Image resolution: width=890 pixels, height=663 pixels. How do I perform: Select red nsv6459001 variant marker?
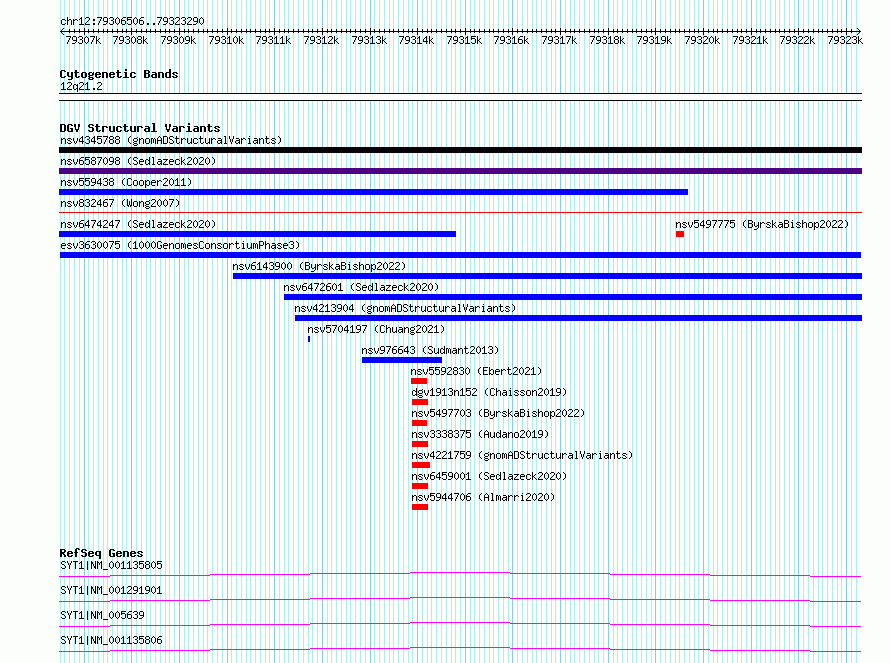(x=420, y=486)
